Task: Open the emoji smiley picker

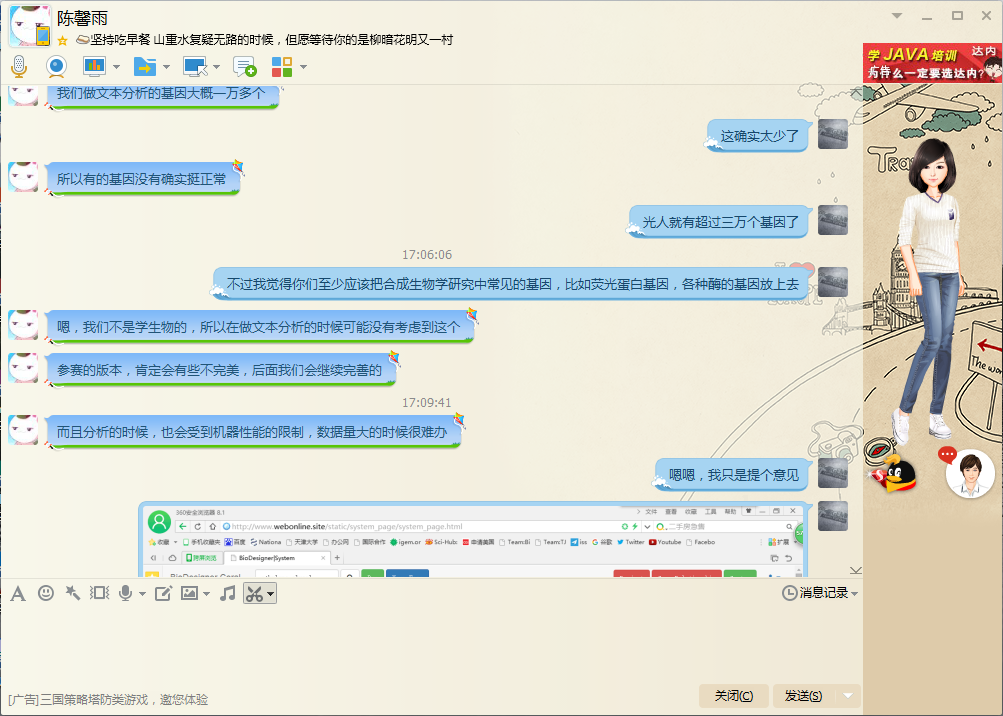Action: (46, 593)
